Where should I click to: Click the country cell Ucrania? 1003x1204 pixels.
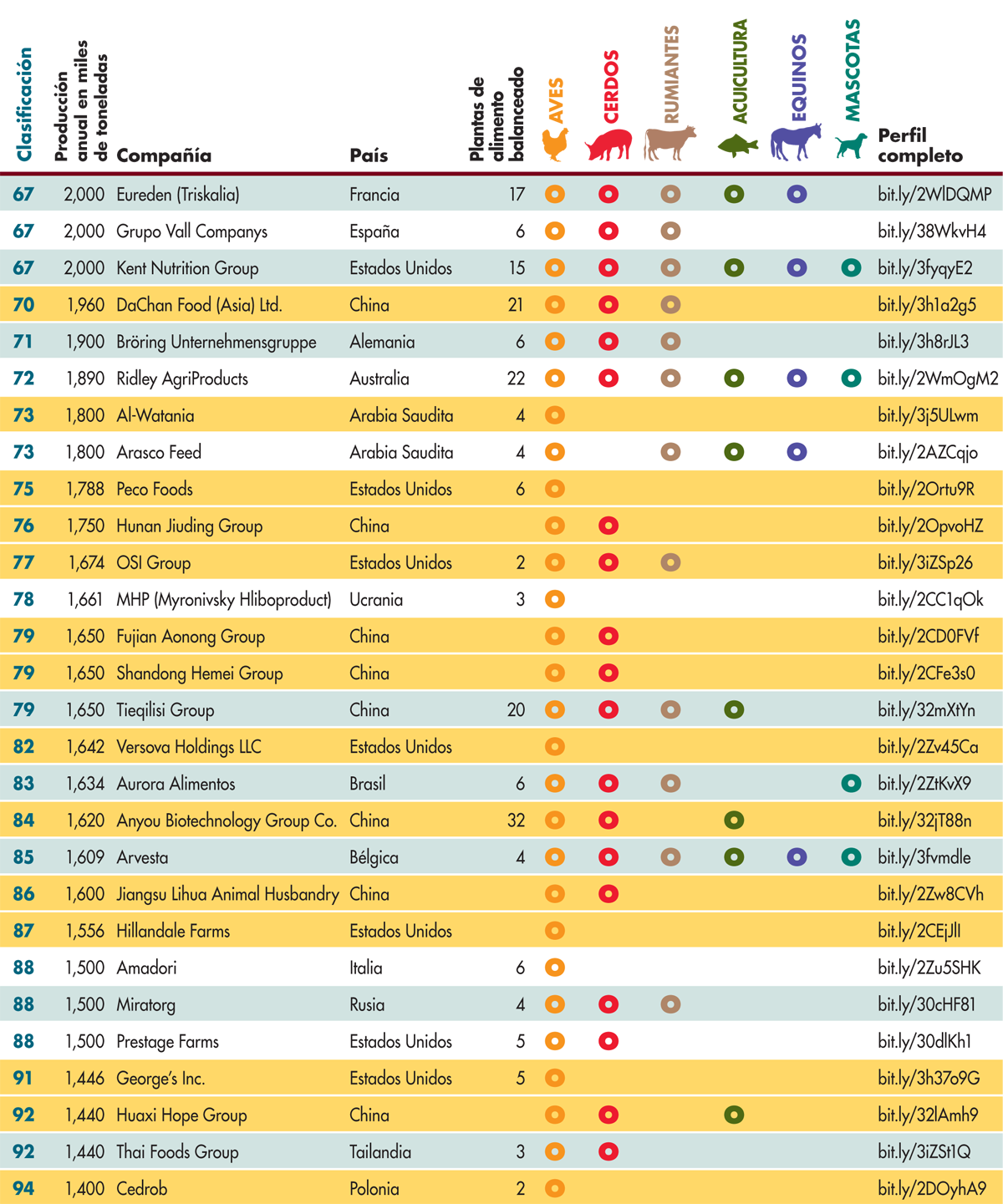pos(376,599)
